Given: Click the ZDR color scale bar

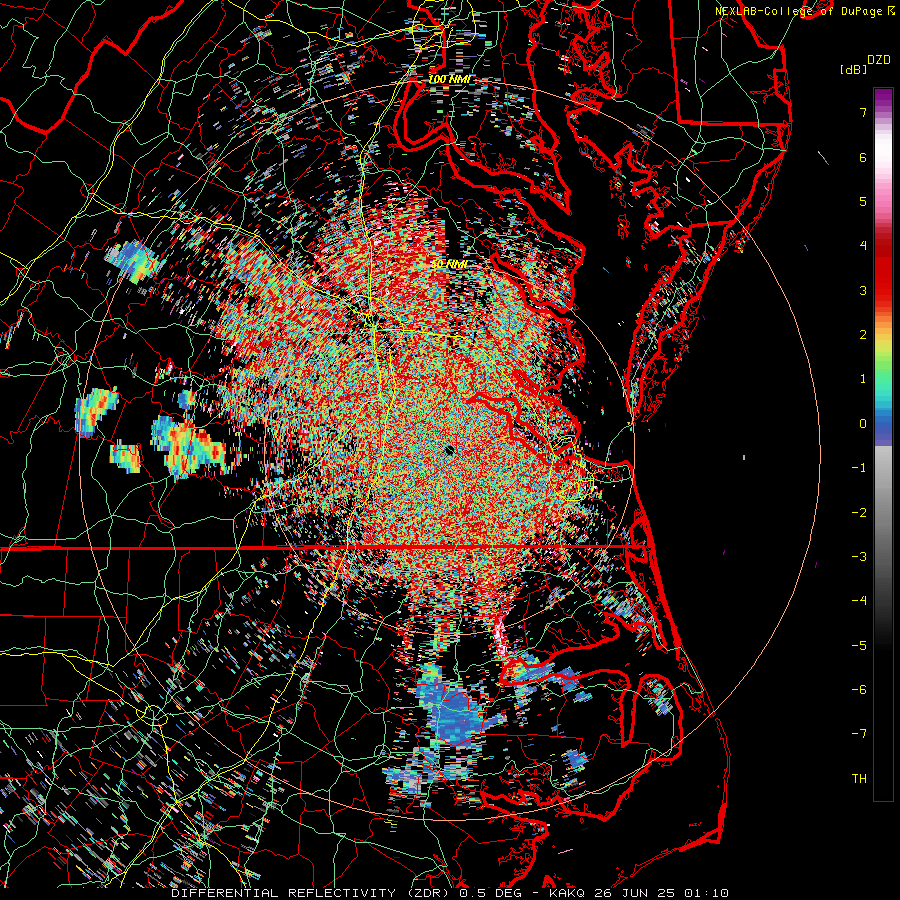Looking at the screenshot, I should click(x=883, y=444).
